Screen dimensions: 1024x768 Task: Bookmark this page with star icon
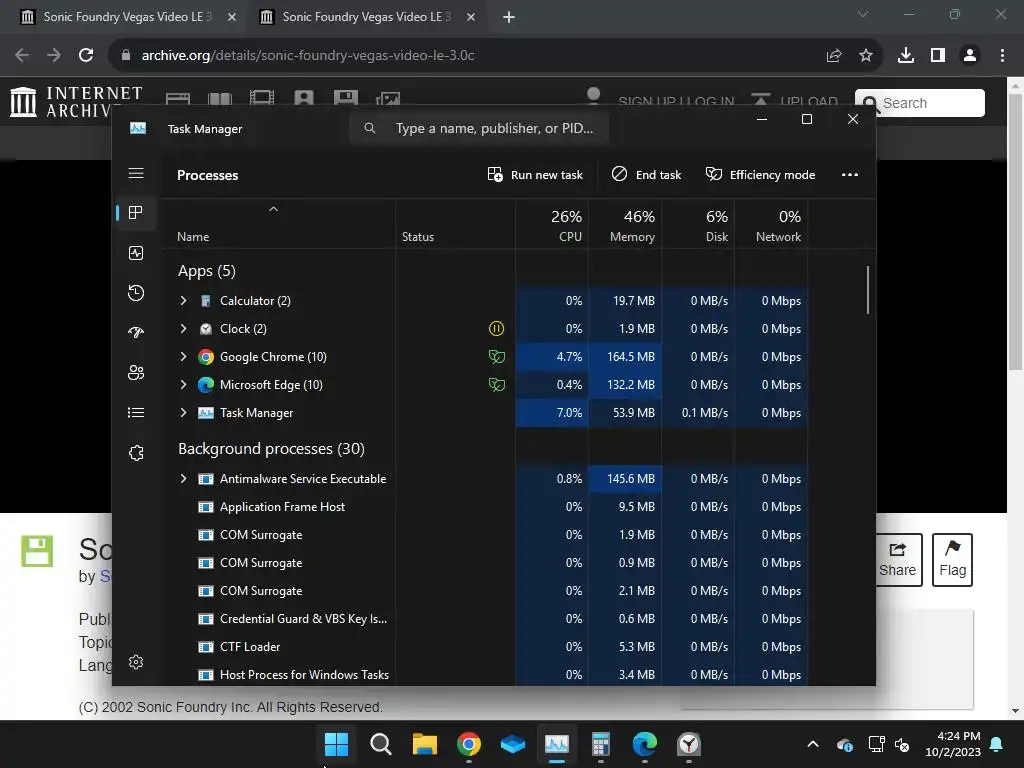(x=866, y=55)
